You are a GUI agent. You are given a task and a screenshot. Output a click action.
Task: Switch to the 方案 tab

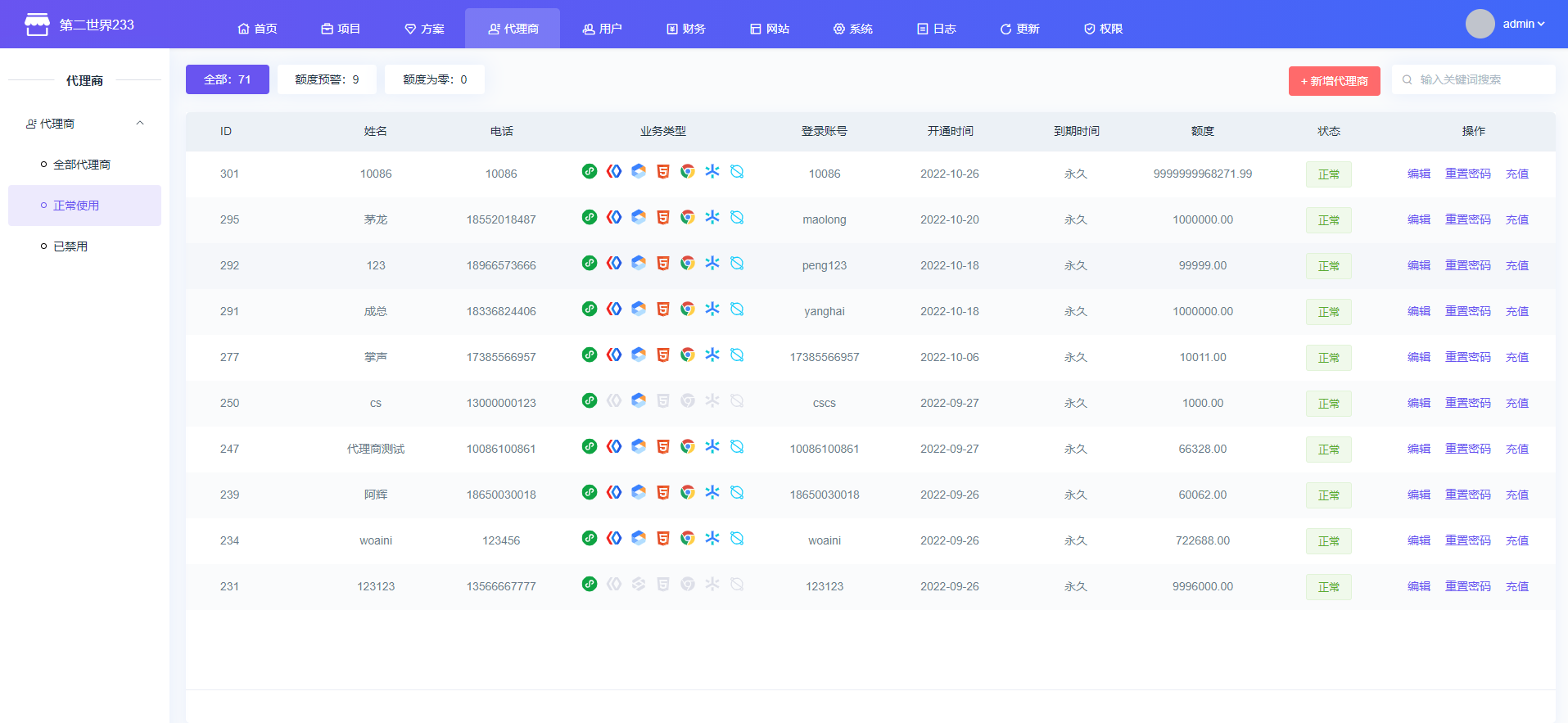424,29
